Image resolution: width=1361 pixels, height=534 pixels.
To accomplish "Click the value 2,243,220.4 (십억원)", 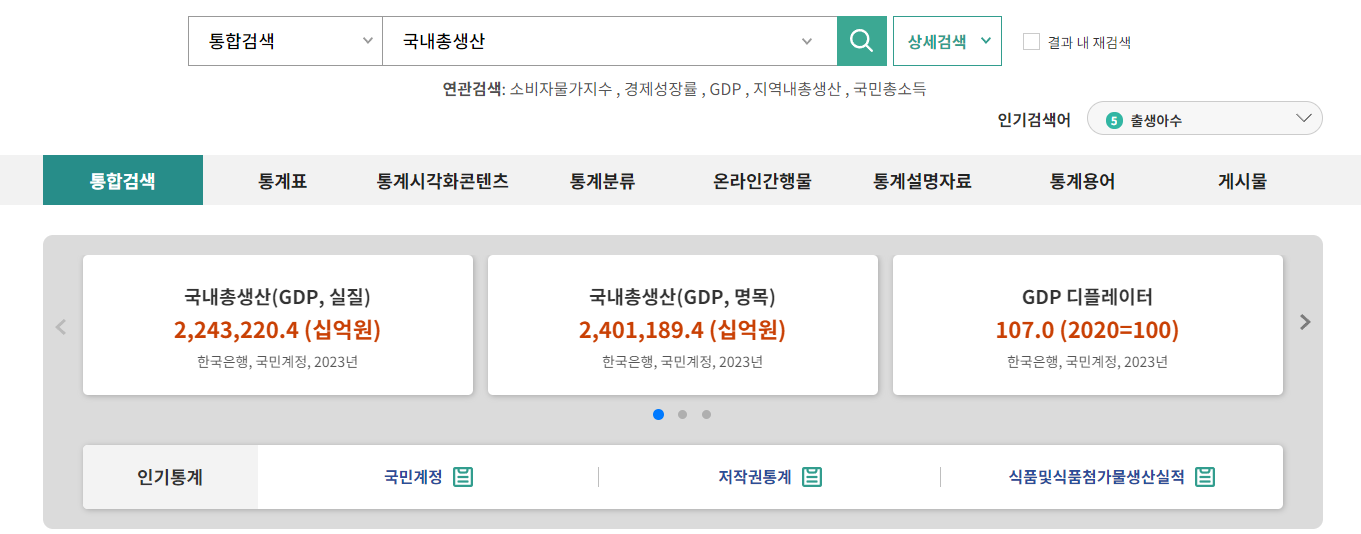I will coord(278,330).
